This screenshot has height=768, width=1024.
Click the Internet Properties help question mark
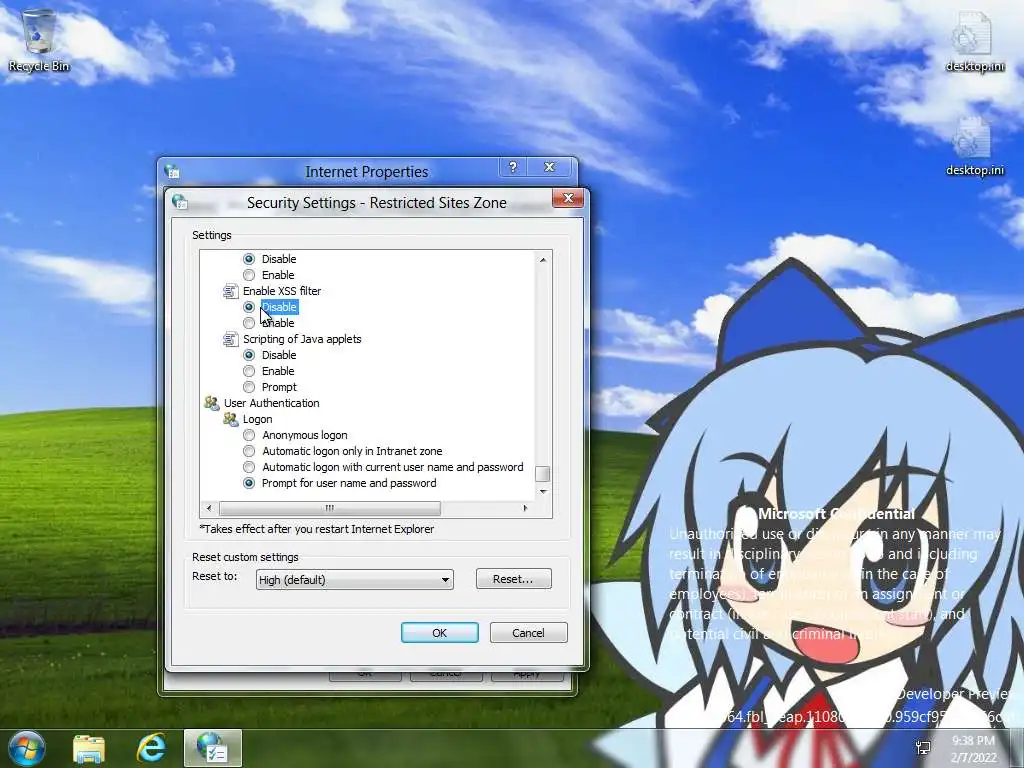click(513, 167)
